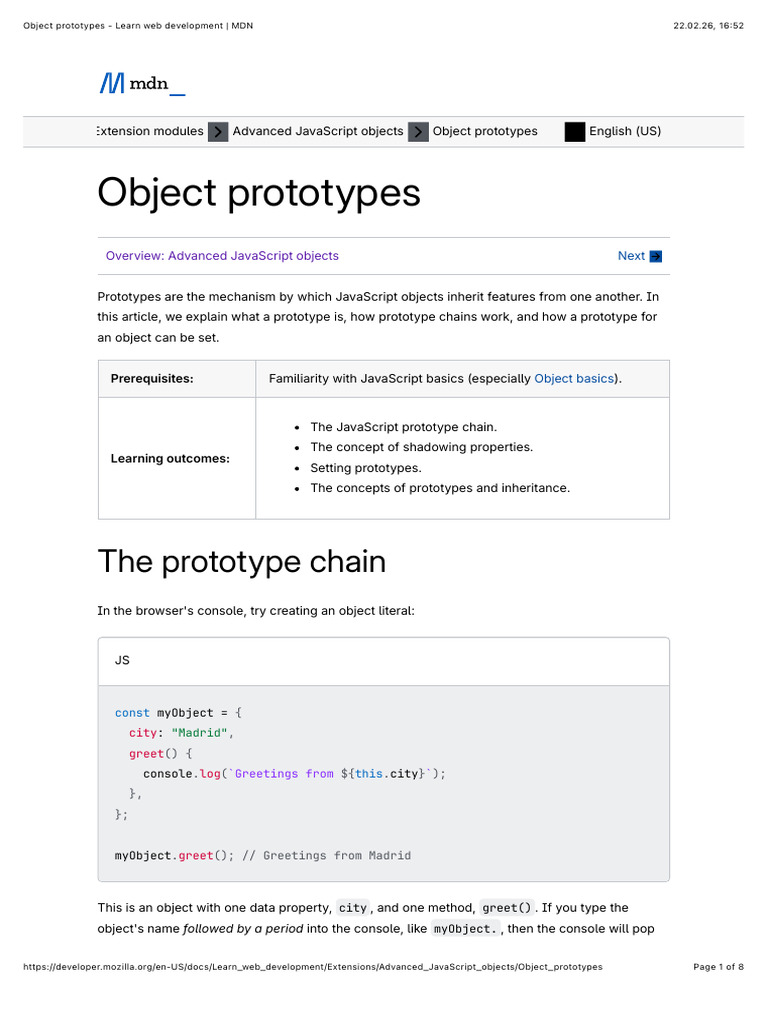Open the Extension modules breadcrumb
The image size is (768, 1024).
pos(150,131)
